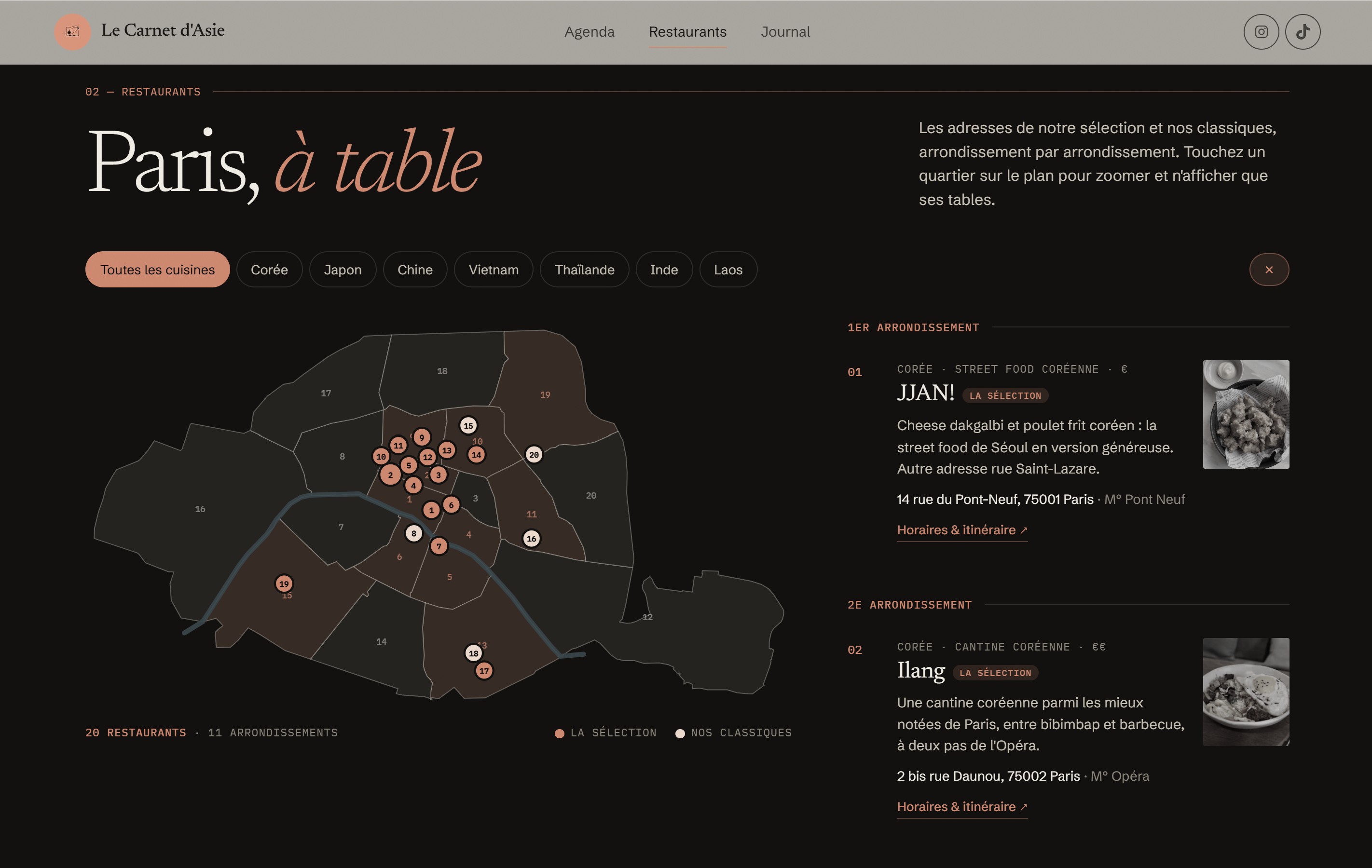This screenshot has width=1372, height=868.
Task: Select map pin number 19
Action: coord(284,583)
